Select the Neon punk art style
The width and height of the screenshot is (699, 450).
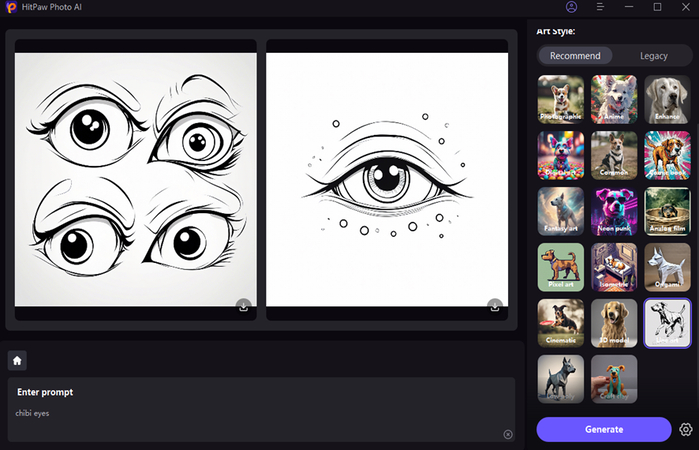tap(614, 211)
